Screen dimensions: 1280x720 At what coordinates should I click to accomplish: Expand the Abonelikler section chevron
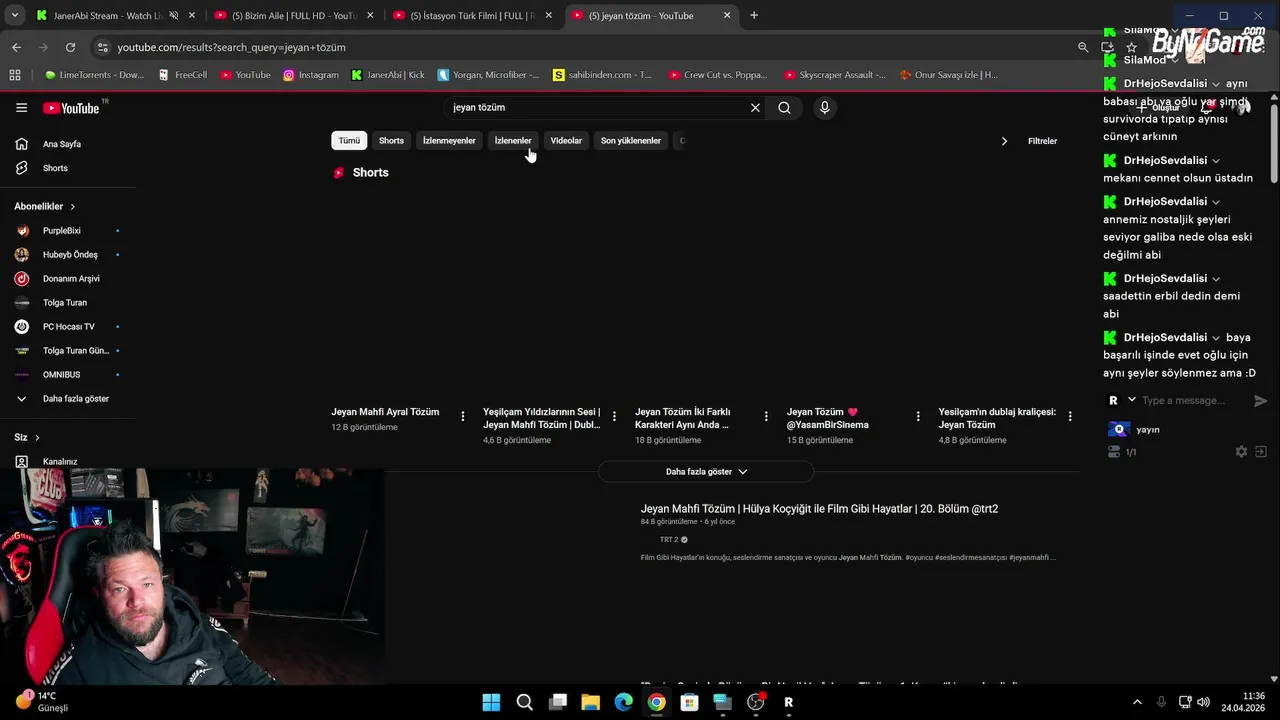coord(72,207)
